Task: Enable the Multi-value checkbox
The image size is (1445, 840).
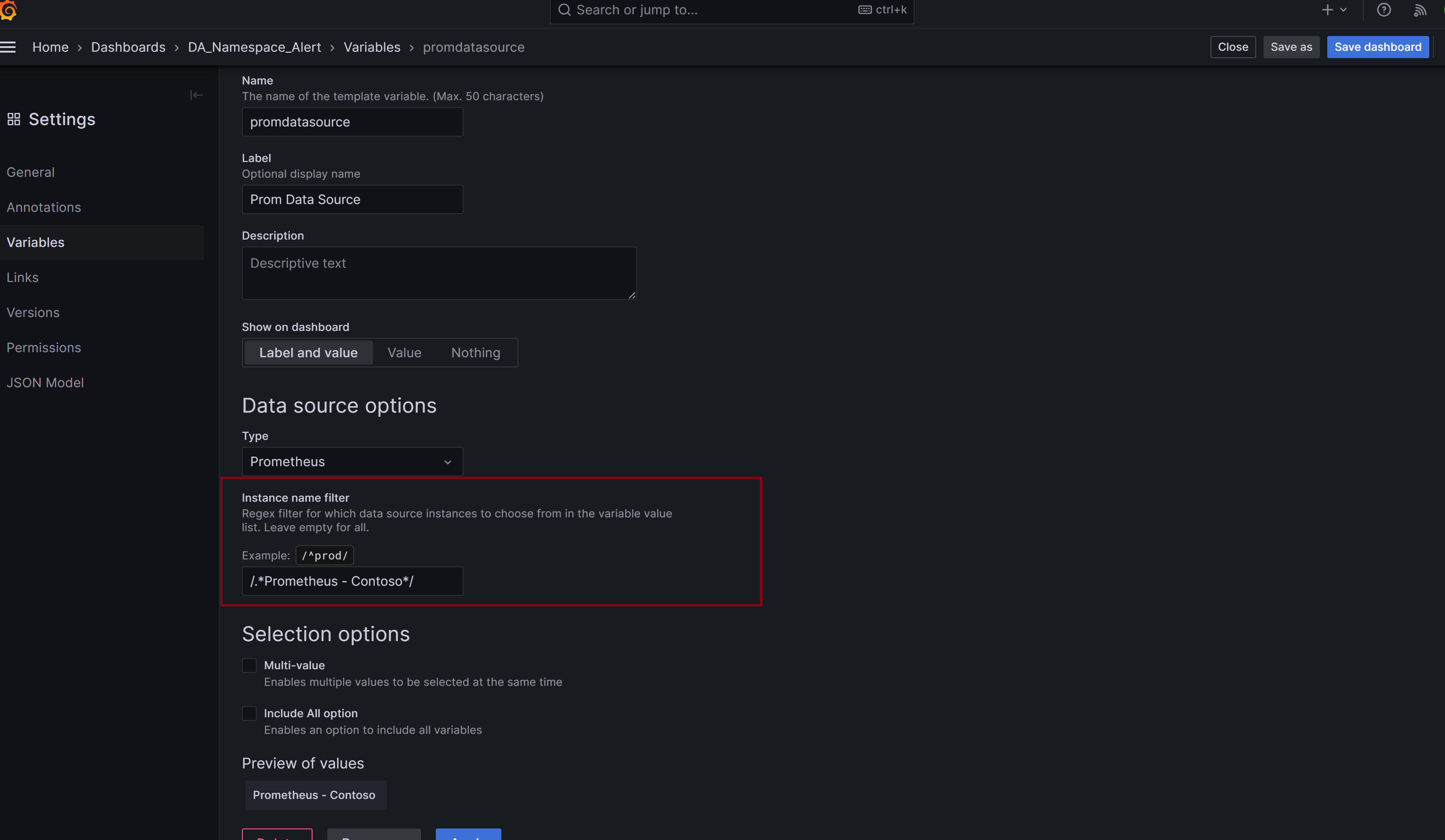Action: (249, 665)
